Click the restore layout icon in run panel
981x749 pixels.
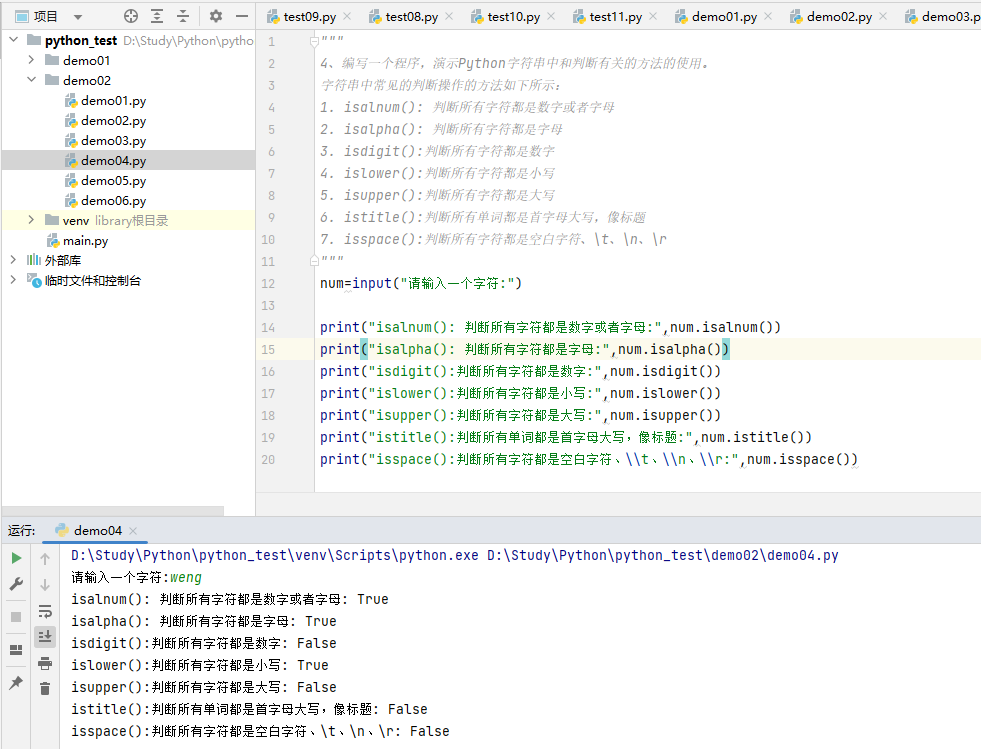(x=16, y=650)
